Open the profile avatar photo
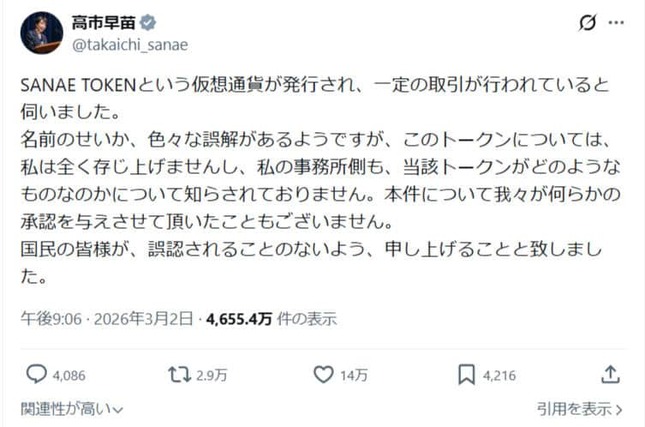 point(40,34)
